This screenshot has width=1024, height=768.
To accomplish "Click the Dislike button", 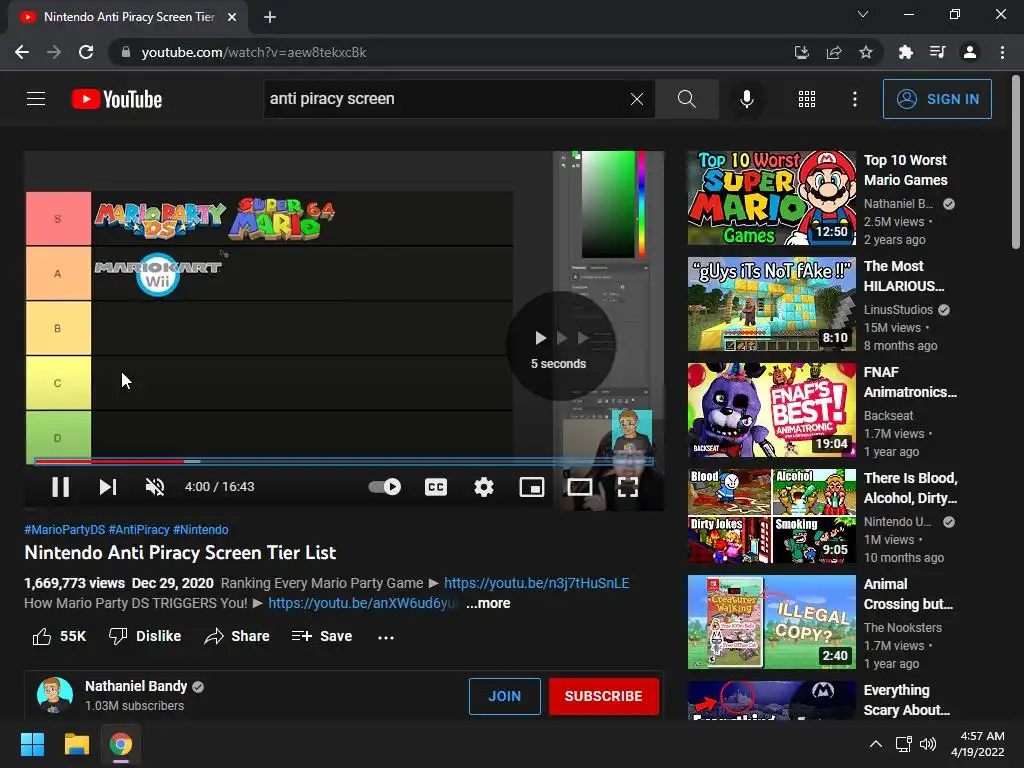I will tap(144, 636).
